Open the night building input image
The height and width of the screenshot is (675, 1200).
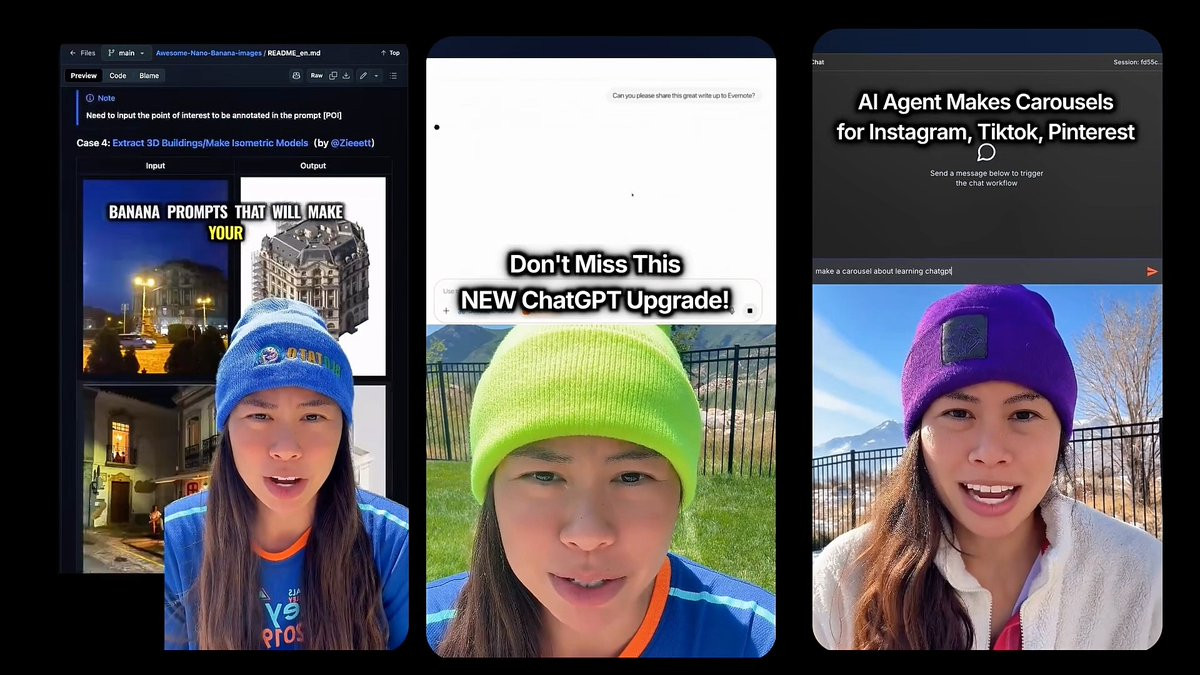155,276
